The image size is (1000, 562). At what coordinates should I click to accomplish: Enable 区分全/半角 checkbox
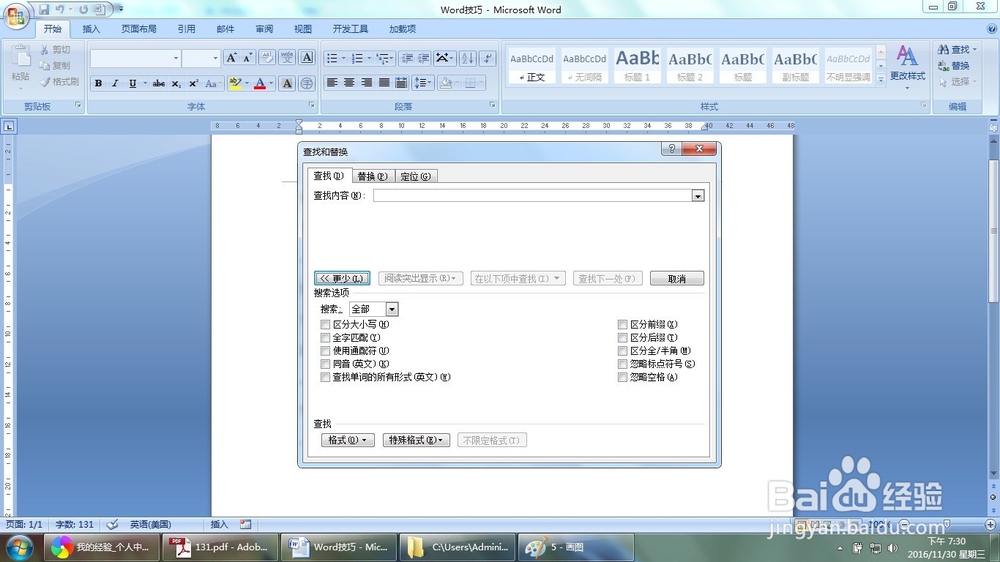(x=622, y=351)
